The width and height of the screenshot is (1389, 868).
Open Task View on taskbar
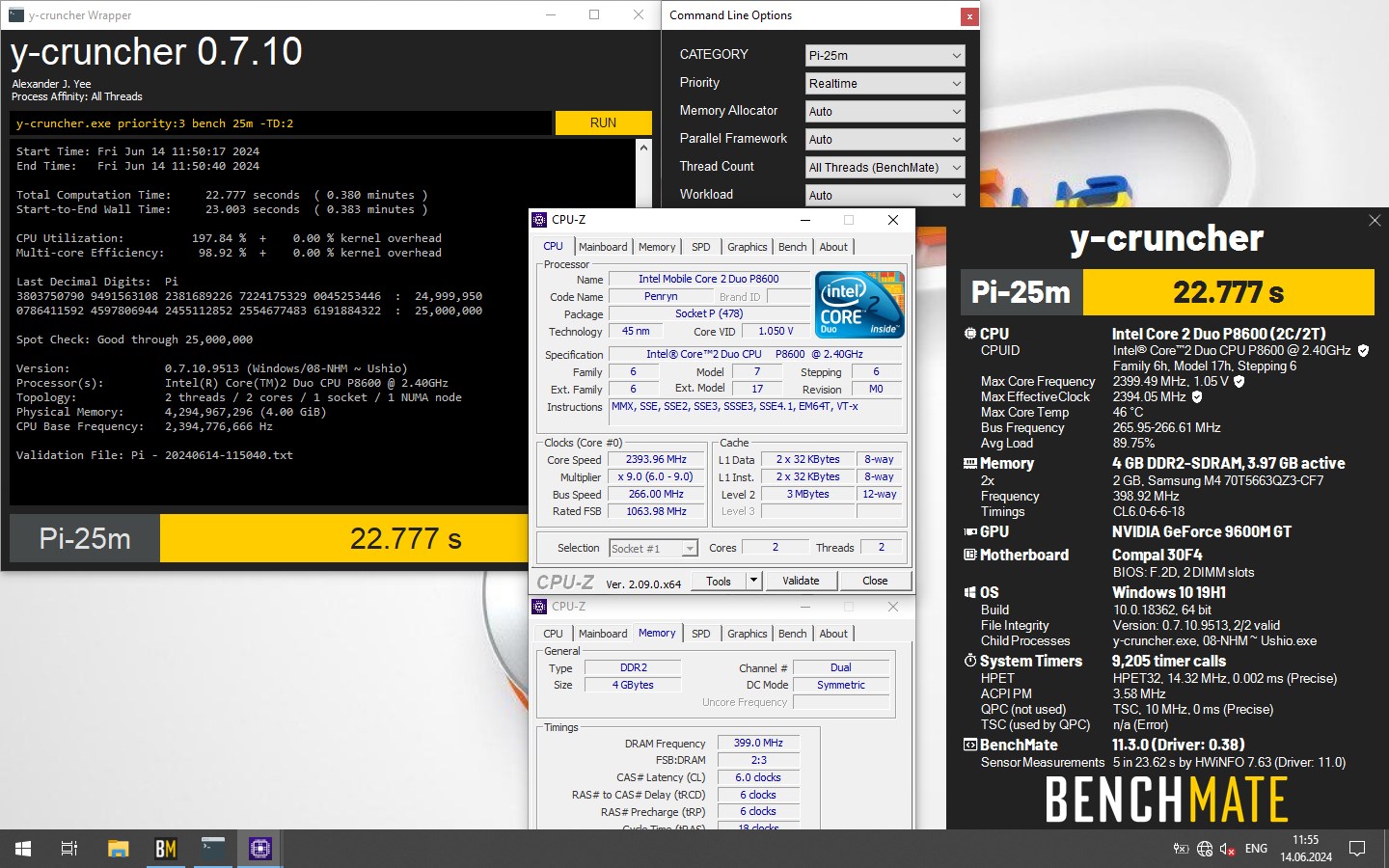pos(69,849)
